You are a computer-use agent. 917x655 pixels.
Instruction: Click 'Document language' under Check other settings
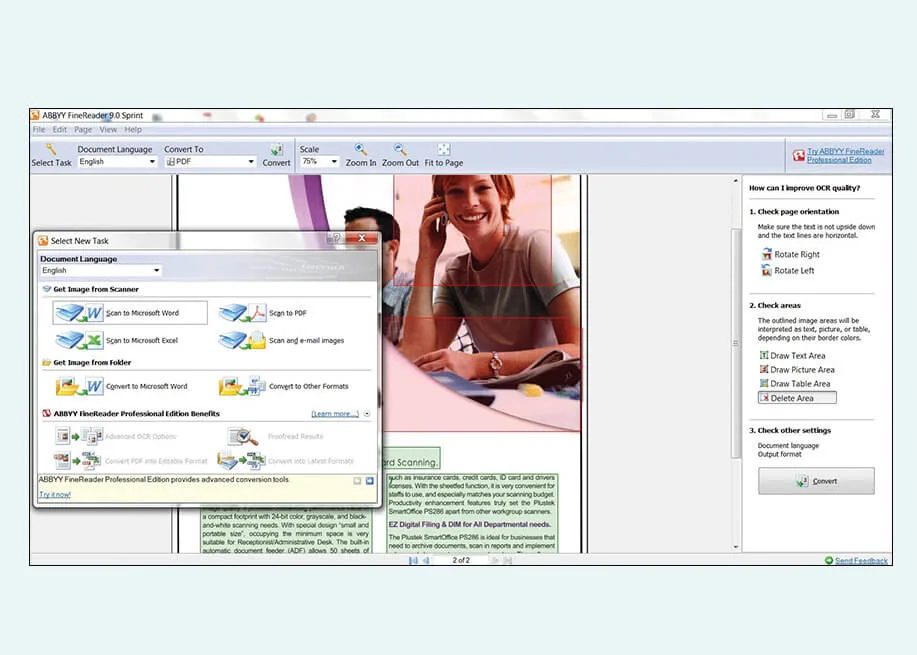788,446
